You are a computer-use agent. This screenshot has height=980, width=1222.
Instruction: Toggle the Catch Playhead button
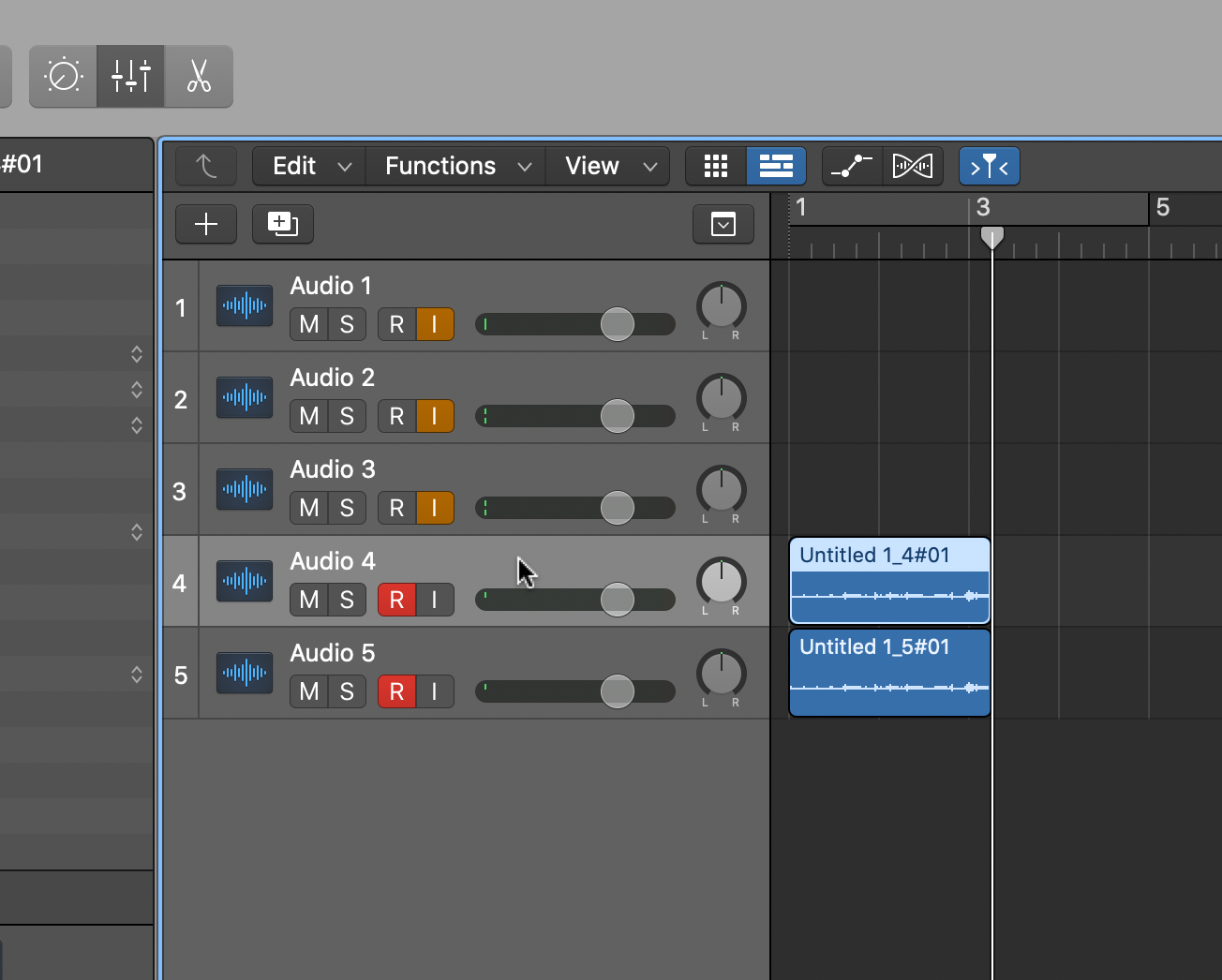(x=990, y=167)
